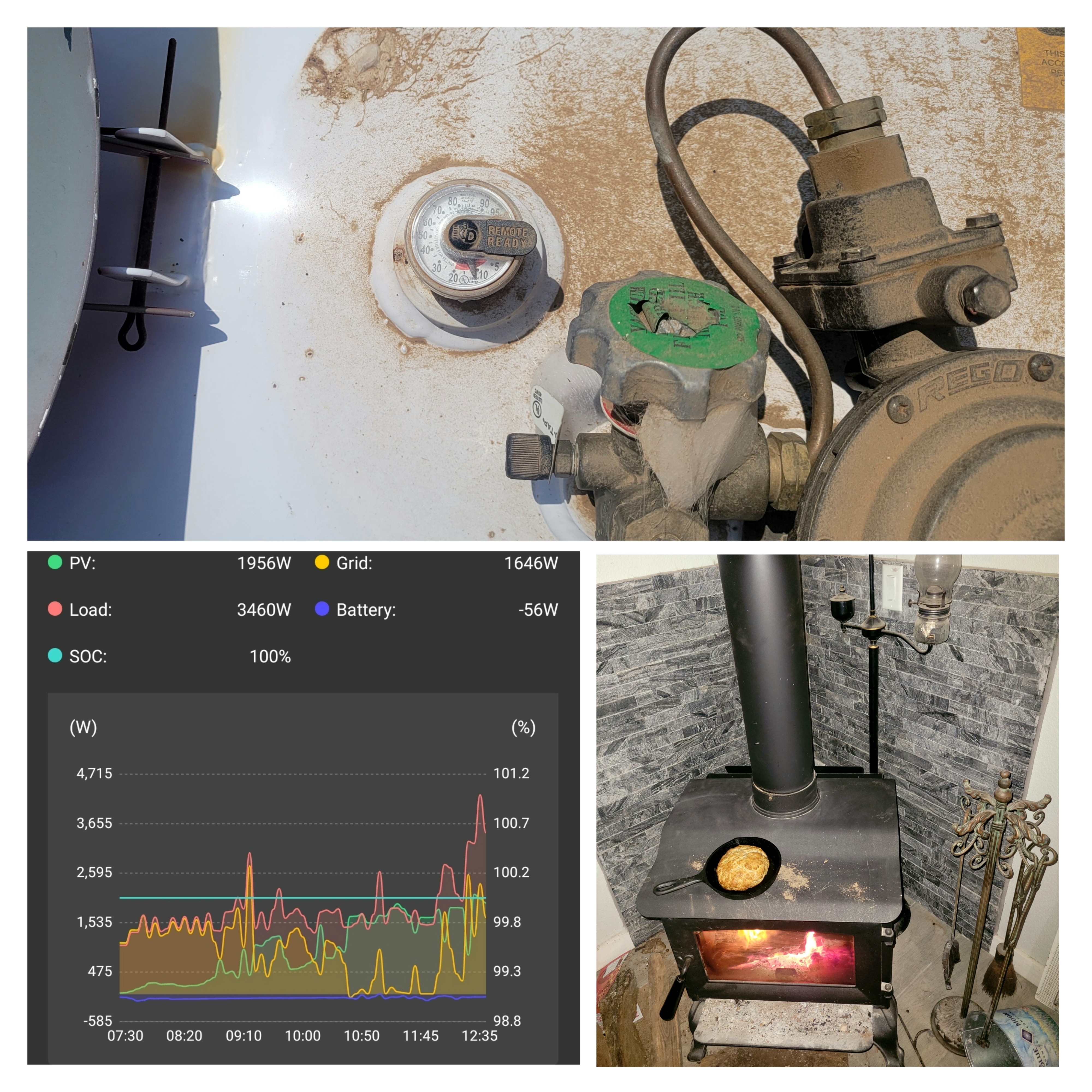Click the 100.2 percent axis tick
This screenshot has width=1092, height=1092.
[512, 872]
